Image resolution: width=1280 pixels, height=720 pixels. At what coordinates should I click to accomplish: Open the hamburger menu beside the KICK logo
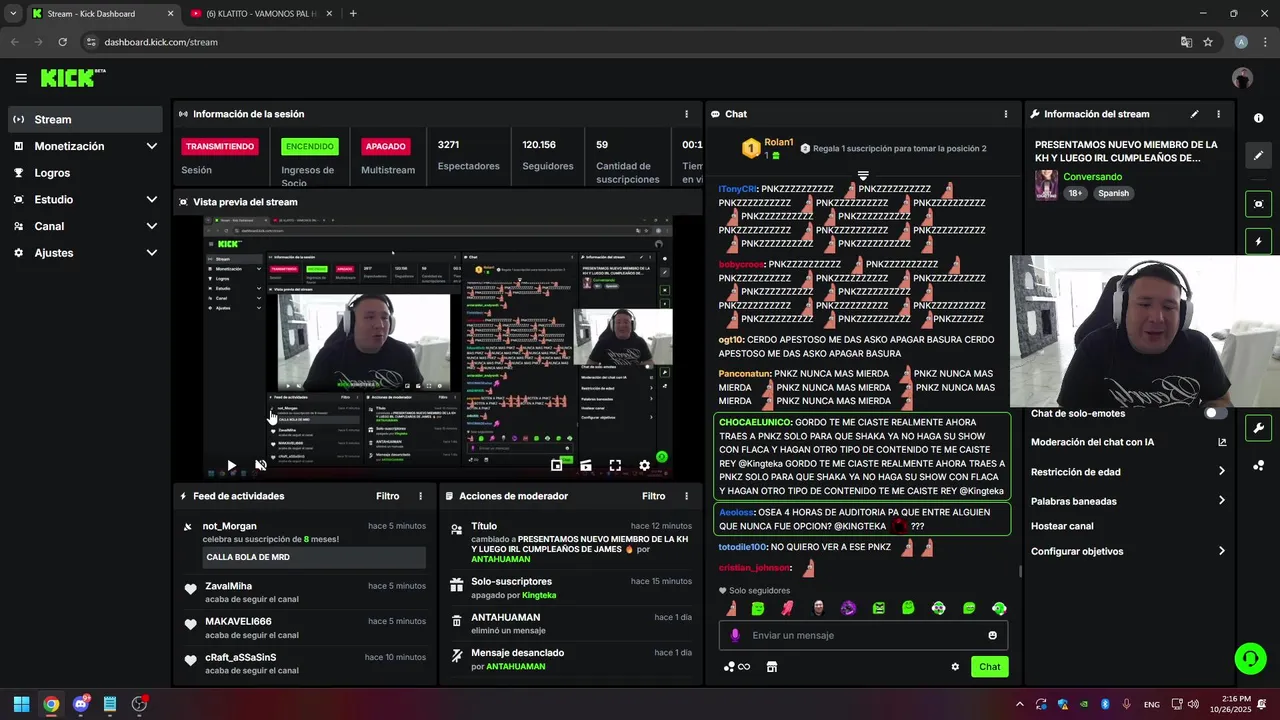coord(21,78)
